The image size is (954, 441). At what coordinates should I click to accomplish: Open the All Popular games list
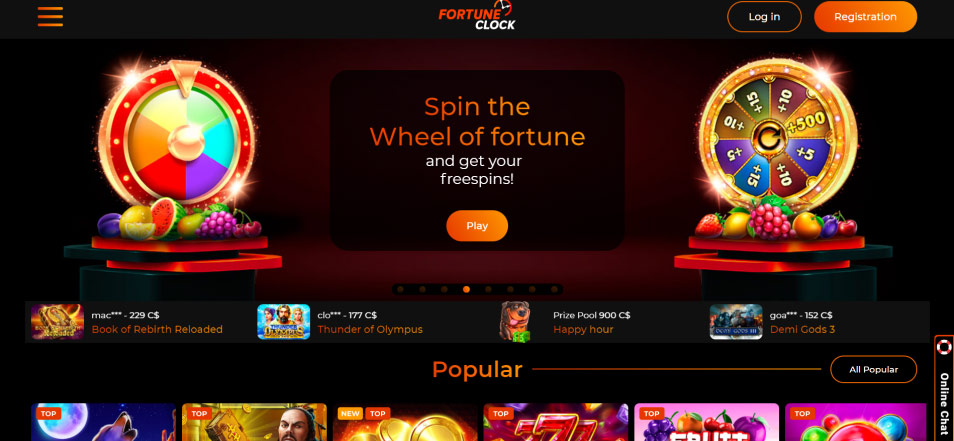874,369
